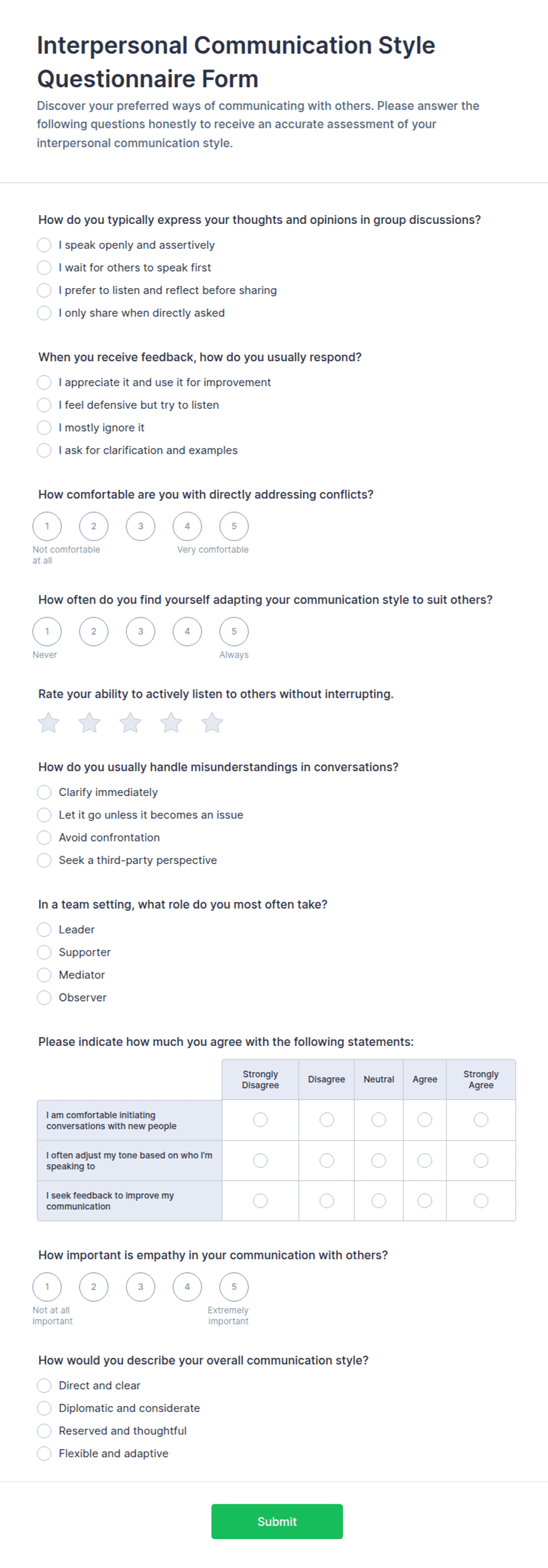
Task: Select the third star for listening ability
Action: [x=130, y=722]
